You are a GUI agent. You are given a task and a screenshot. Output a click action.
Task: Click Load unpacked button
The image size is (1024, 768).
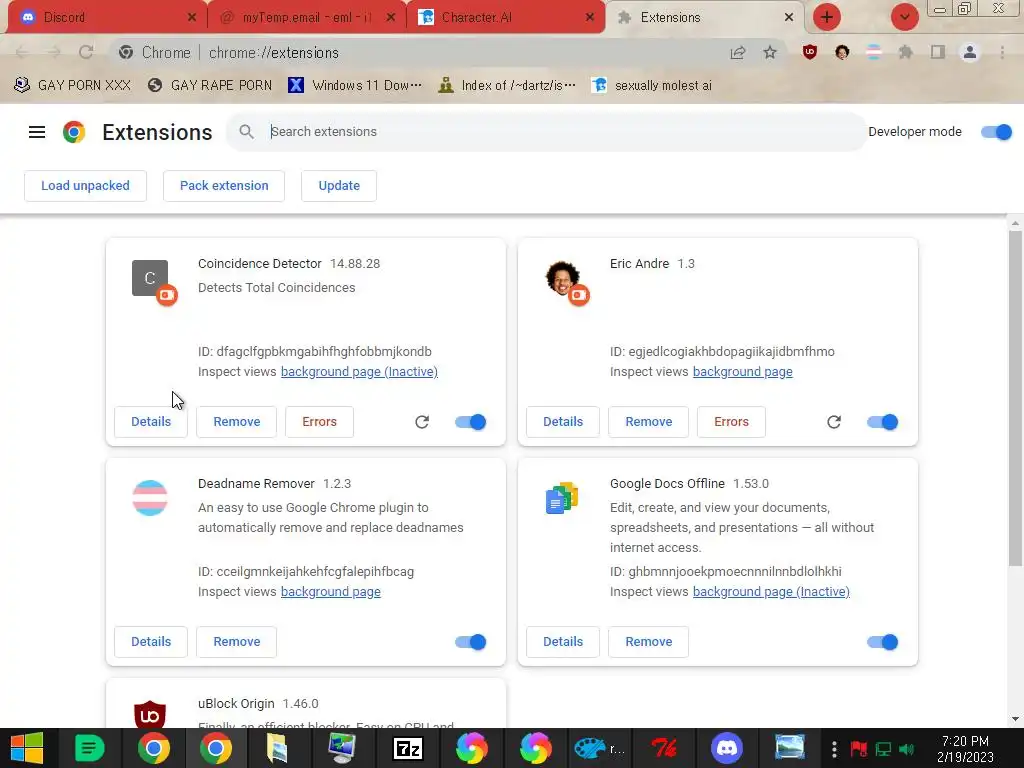click(86, 186)
